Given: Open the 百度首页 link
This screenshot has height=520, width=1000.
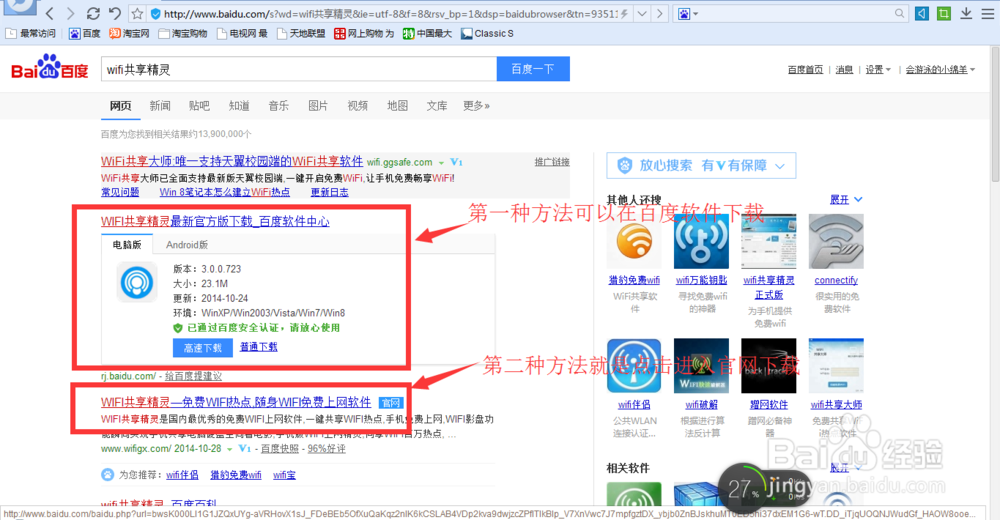Looking at the screenshot, I should tap(805, 70).
